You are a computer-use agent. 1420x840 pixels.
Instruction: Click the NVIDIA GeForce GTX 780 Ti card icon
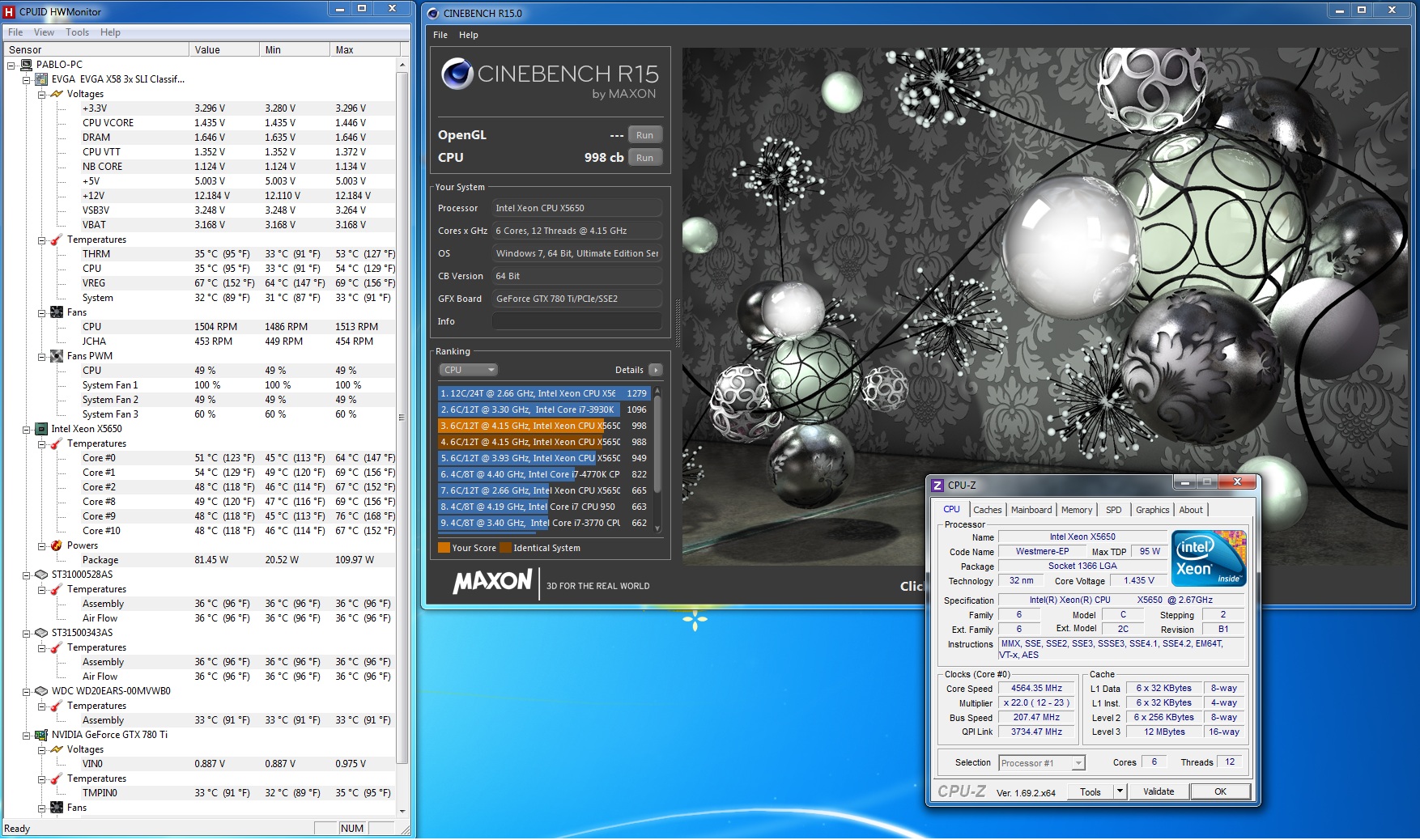41,735
